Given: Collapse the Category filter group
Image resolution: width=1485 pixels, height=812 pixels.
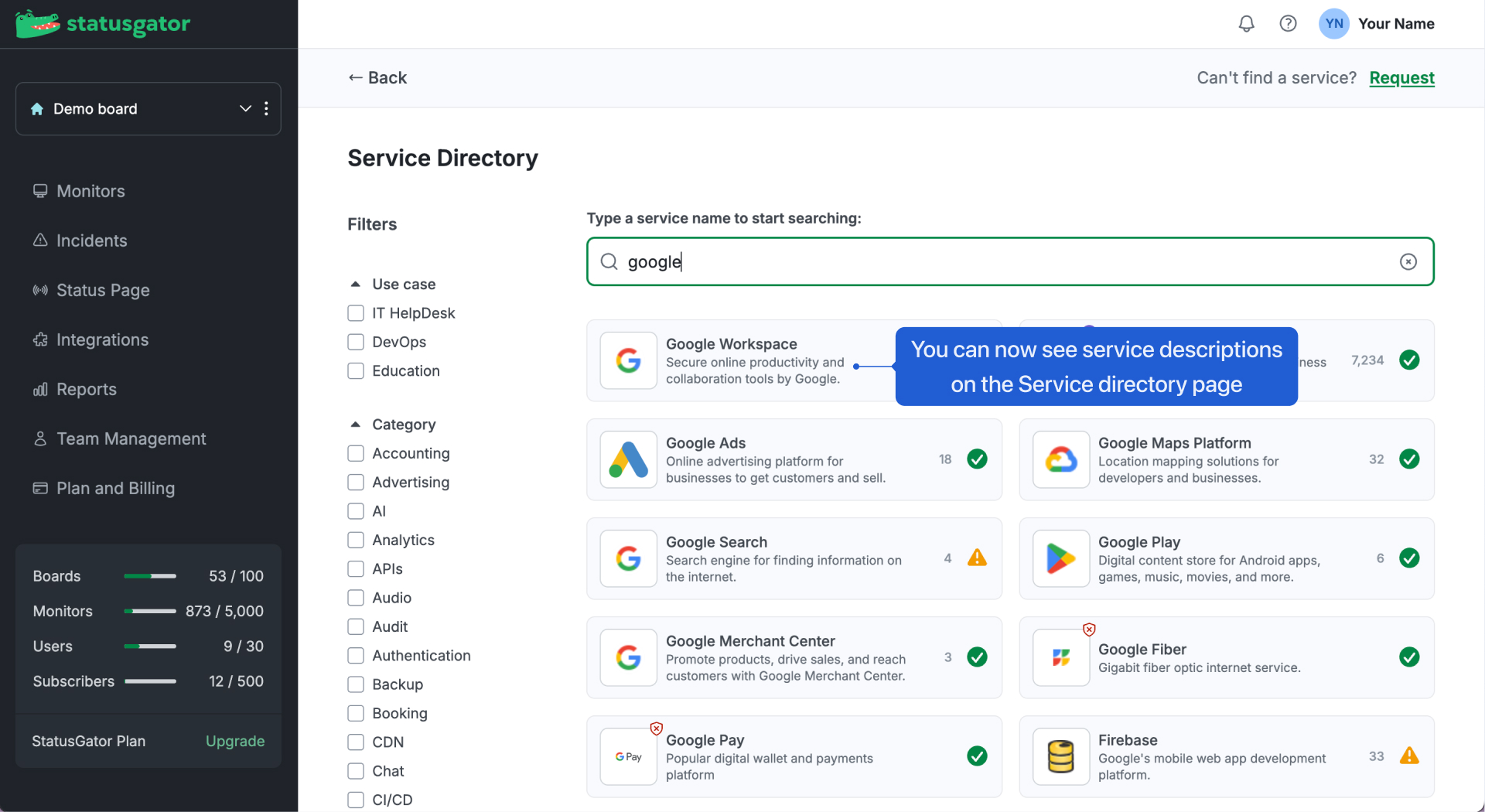Looking at the screenshot, I should 355,425.
